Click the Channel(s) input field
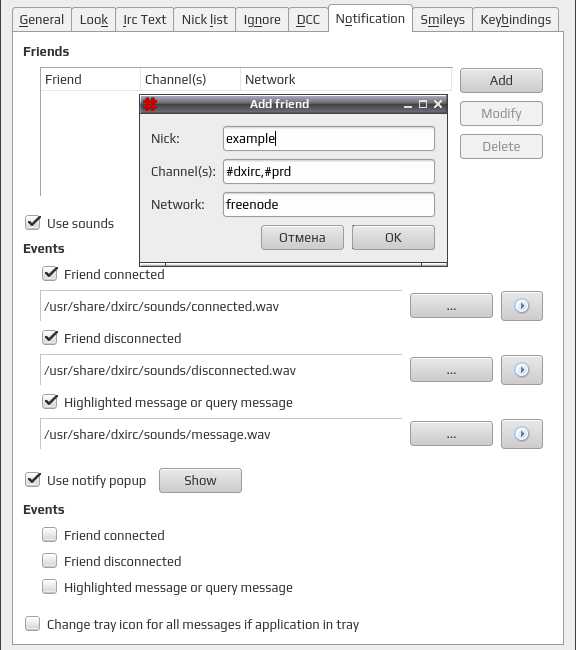 pyautogui.click(x=328, y=172)
